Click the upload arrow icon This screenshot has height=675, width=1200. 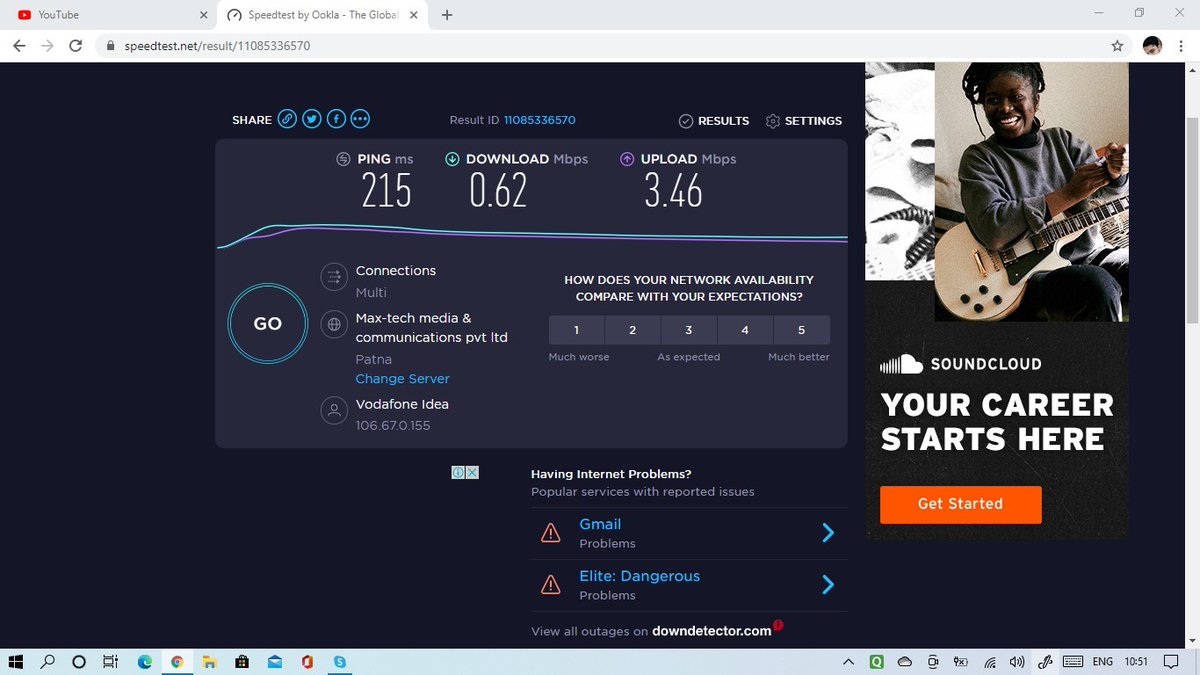click(627, 159)
